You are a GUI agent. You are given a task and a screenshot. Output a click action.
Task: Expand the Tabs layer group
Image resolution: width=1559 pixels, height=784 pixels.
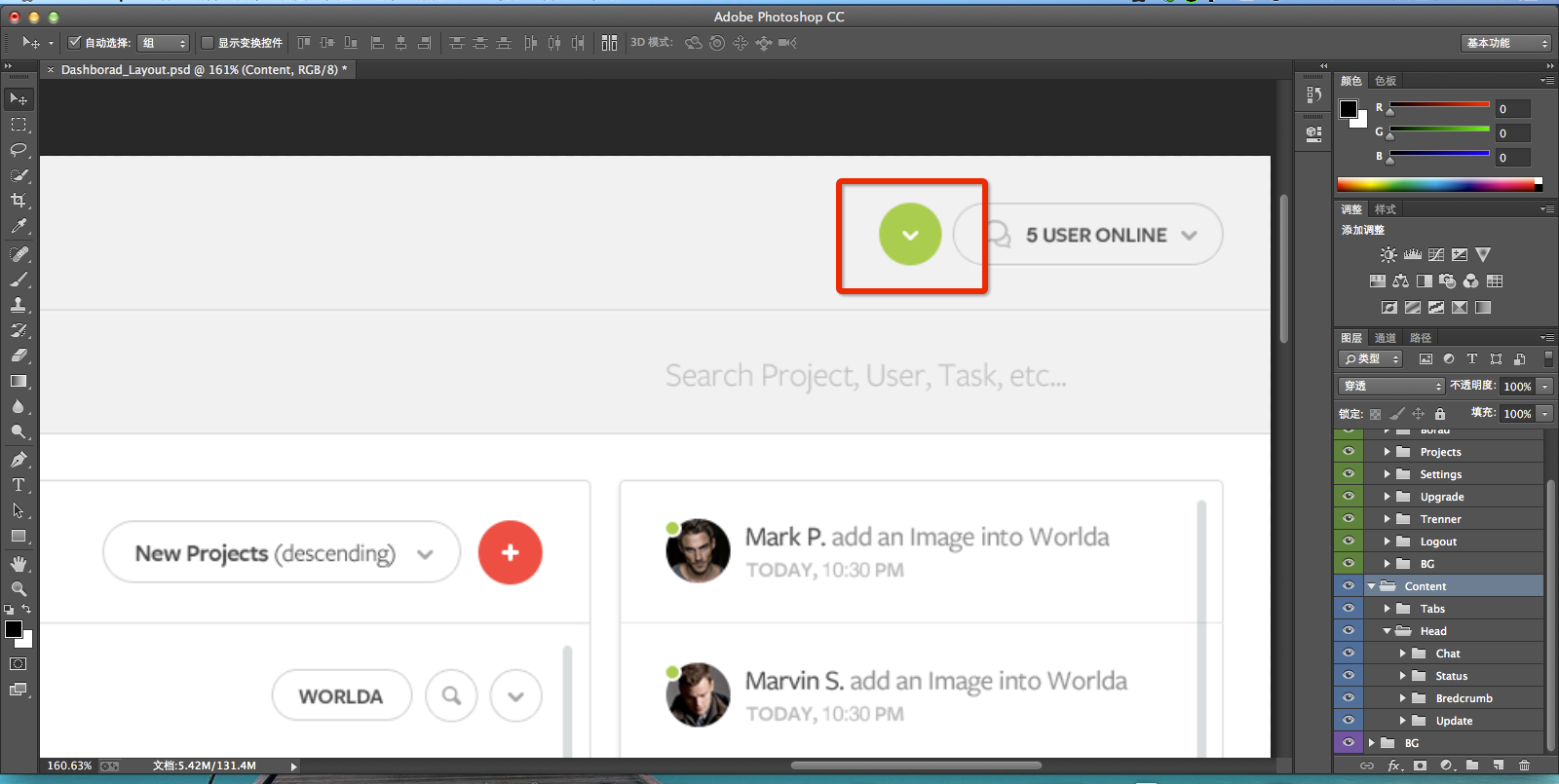(1387, 608)
